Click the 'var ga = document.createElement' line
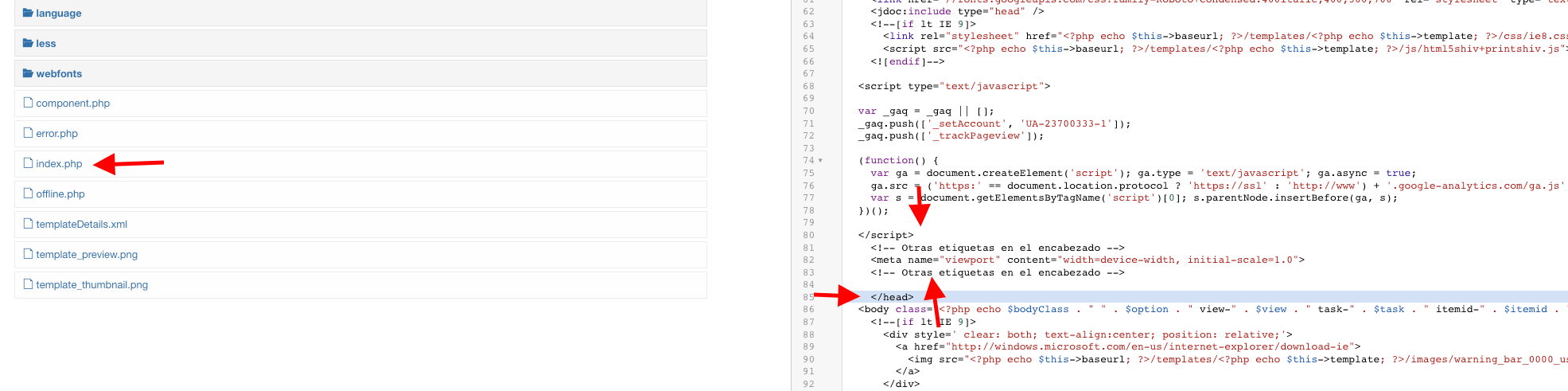1568x391 pixels. coord(1143,173)
